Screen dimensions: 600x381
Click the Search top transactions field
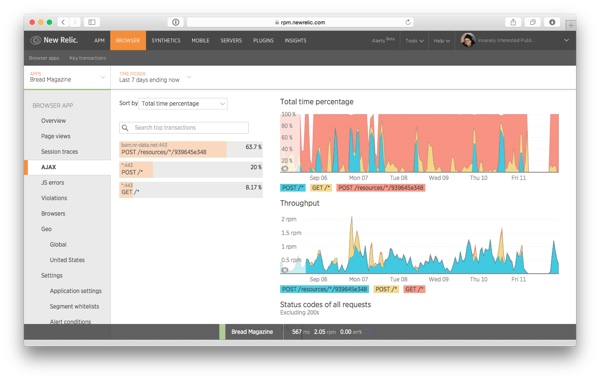[184, 127]
